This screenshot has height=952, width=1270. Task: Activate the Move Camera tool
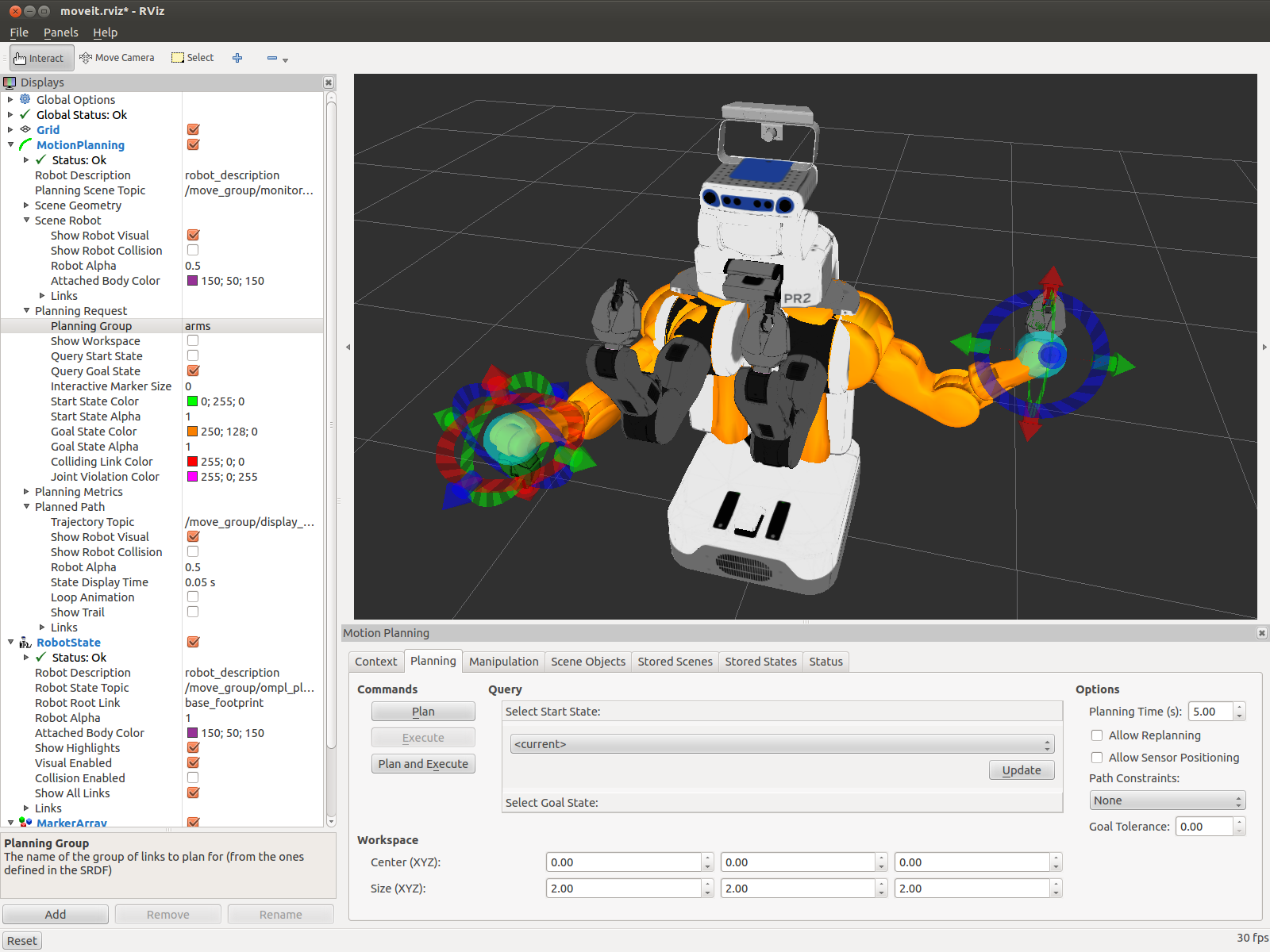tap(117, 58)
